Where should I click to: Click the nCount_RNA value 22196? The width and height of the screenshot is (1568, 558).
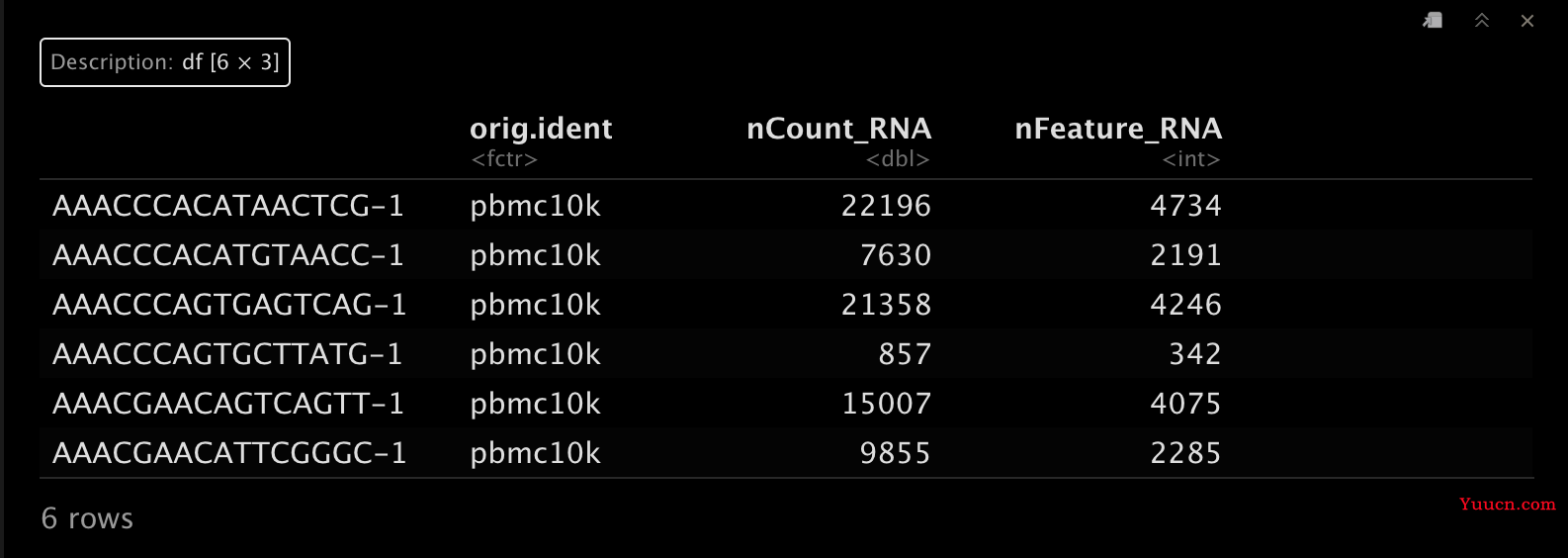pos(886,206)
